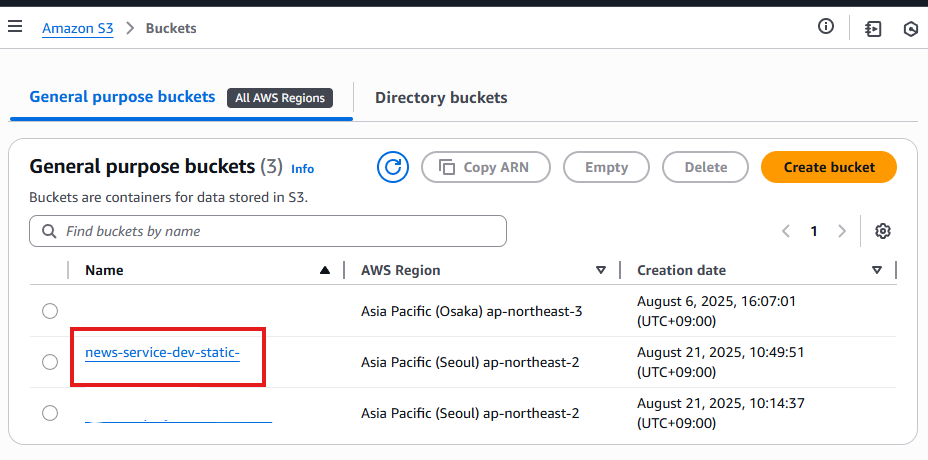
Task: Click Seoul region cell in news-service-dev-static row
Action: coord(470,362)
